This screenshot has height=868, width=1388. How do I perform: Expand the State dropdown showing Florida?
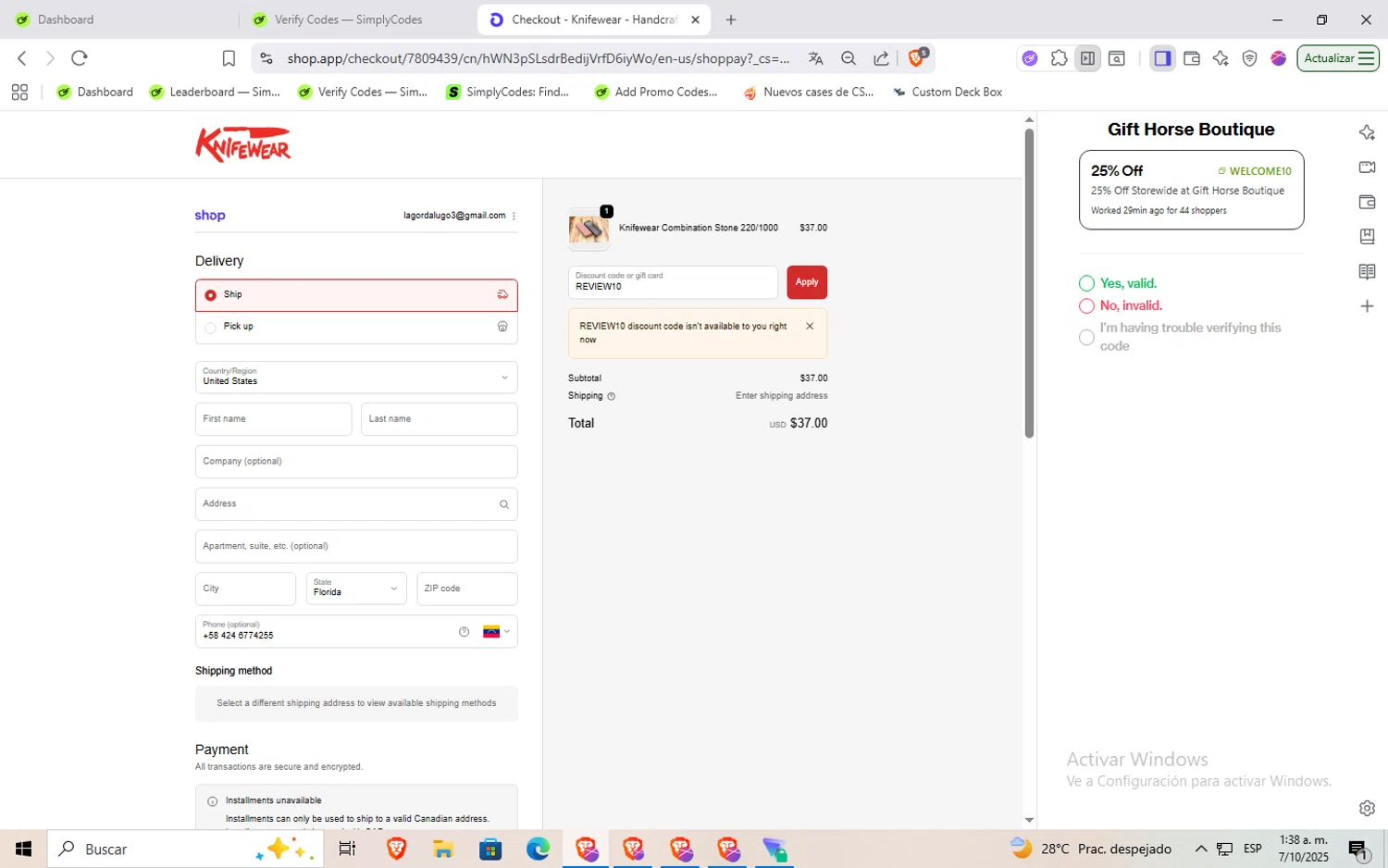point(356,589)
